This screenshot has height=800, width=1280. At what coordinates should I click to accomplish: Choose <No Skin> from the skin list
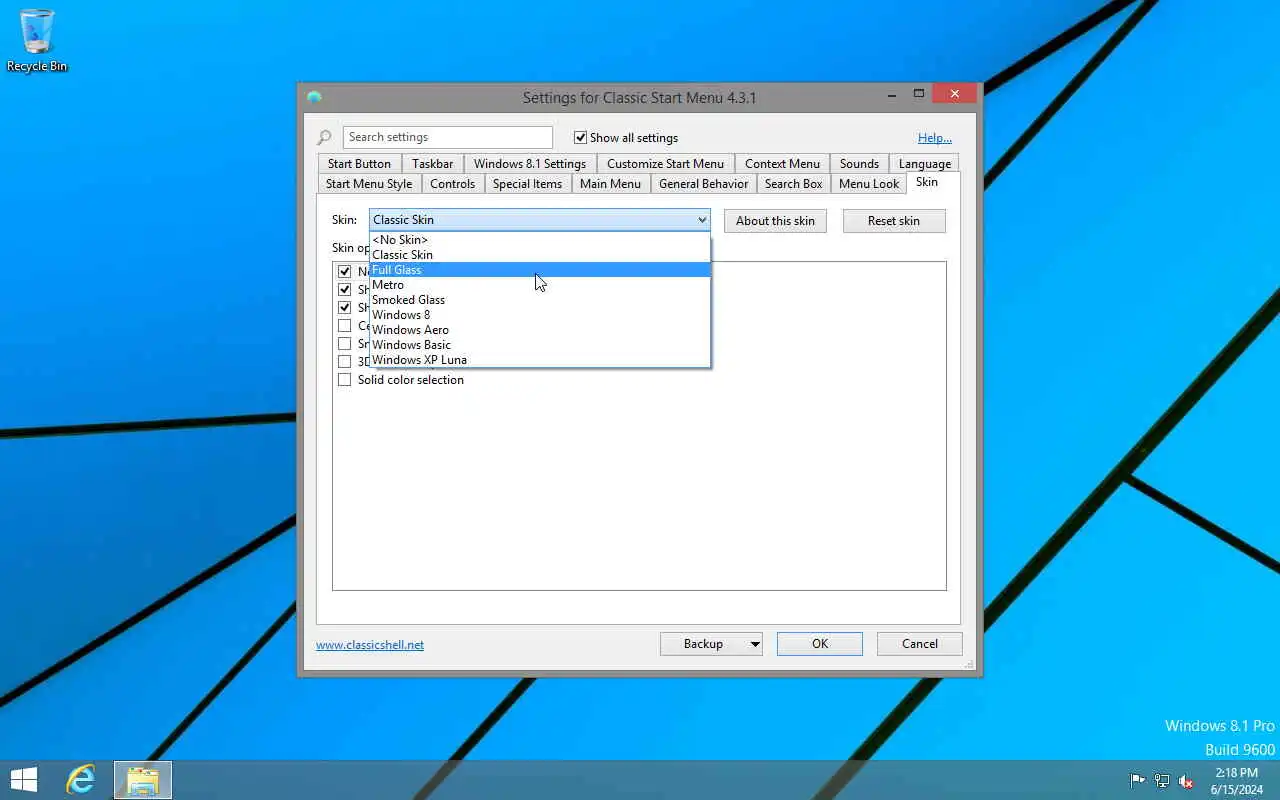coord(540,240)
